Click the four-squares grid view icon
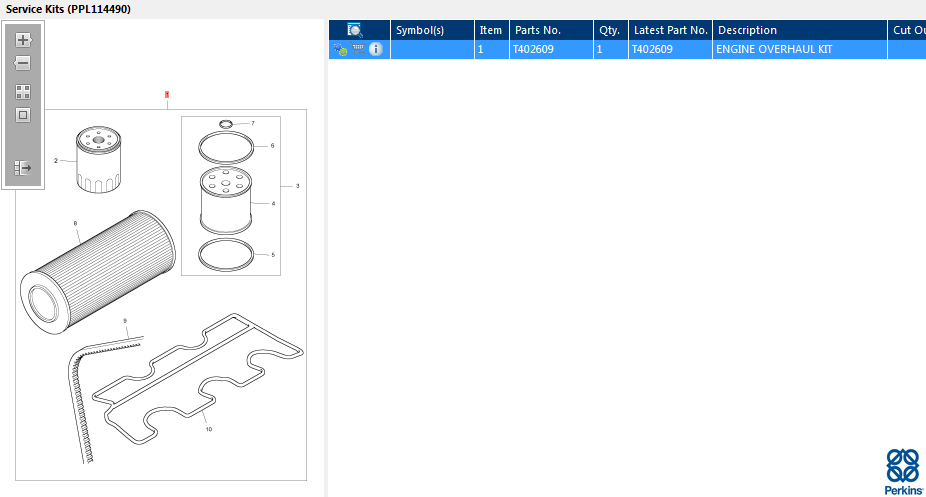This screenshot has height=497, width=926. pos(23,92)
